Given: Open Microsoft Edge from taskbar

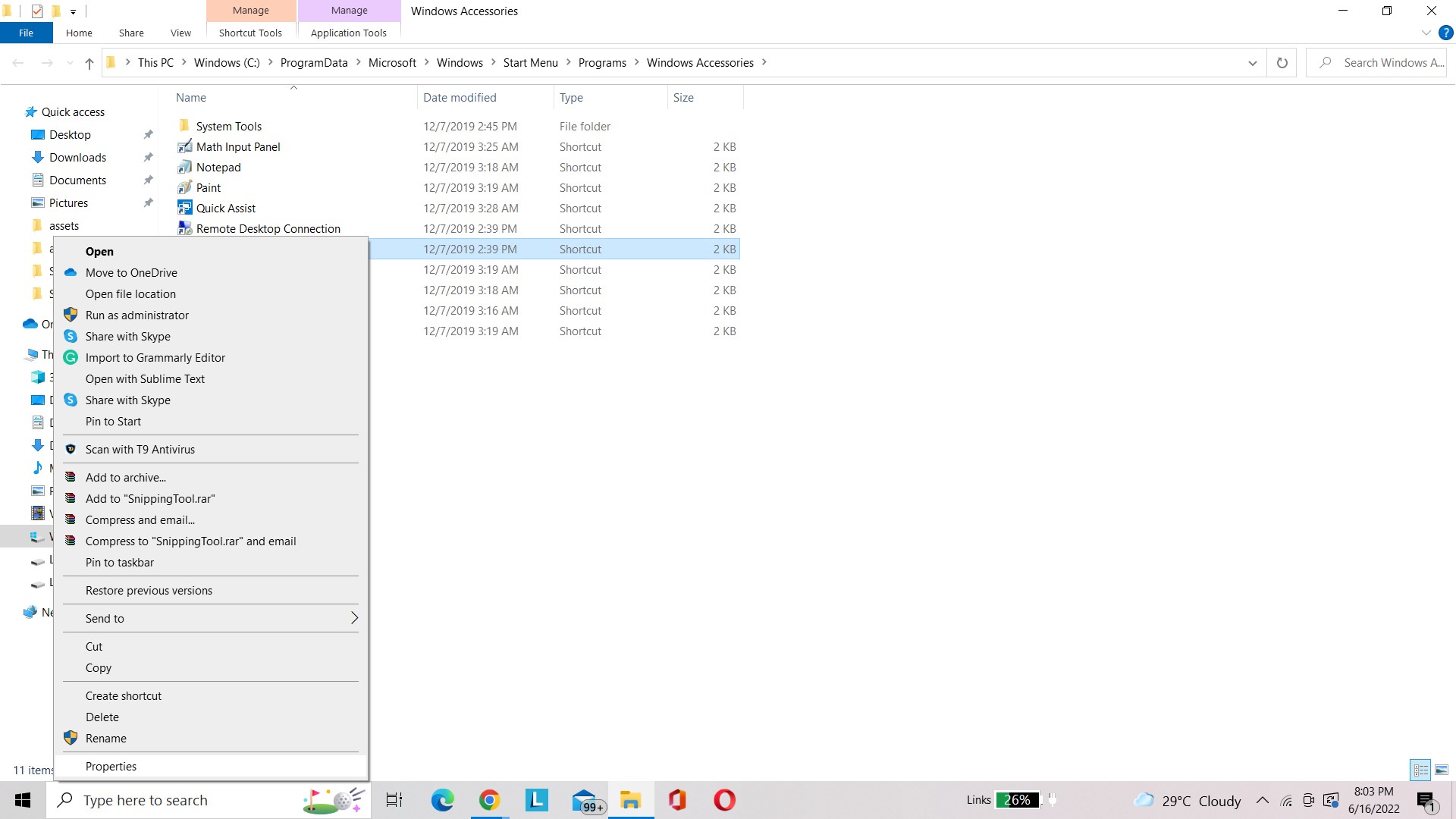Looking at the screenshot, I should (442, 800).
